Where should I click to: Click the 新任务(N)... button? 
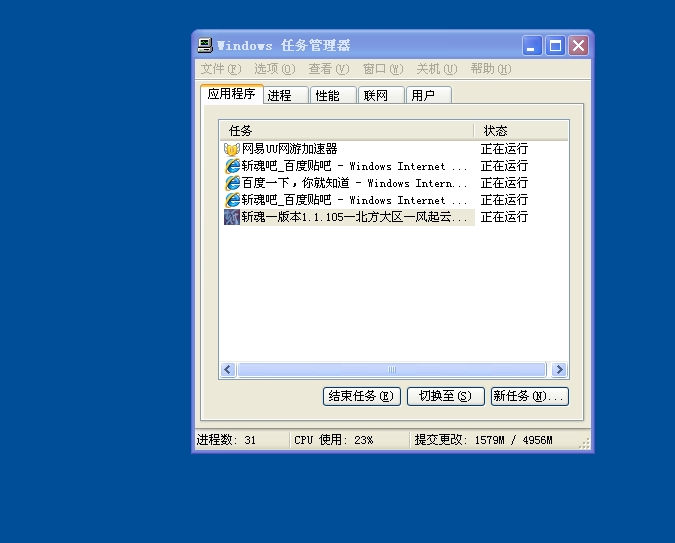[529, 396]
